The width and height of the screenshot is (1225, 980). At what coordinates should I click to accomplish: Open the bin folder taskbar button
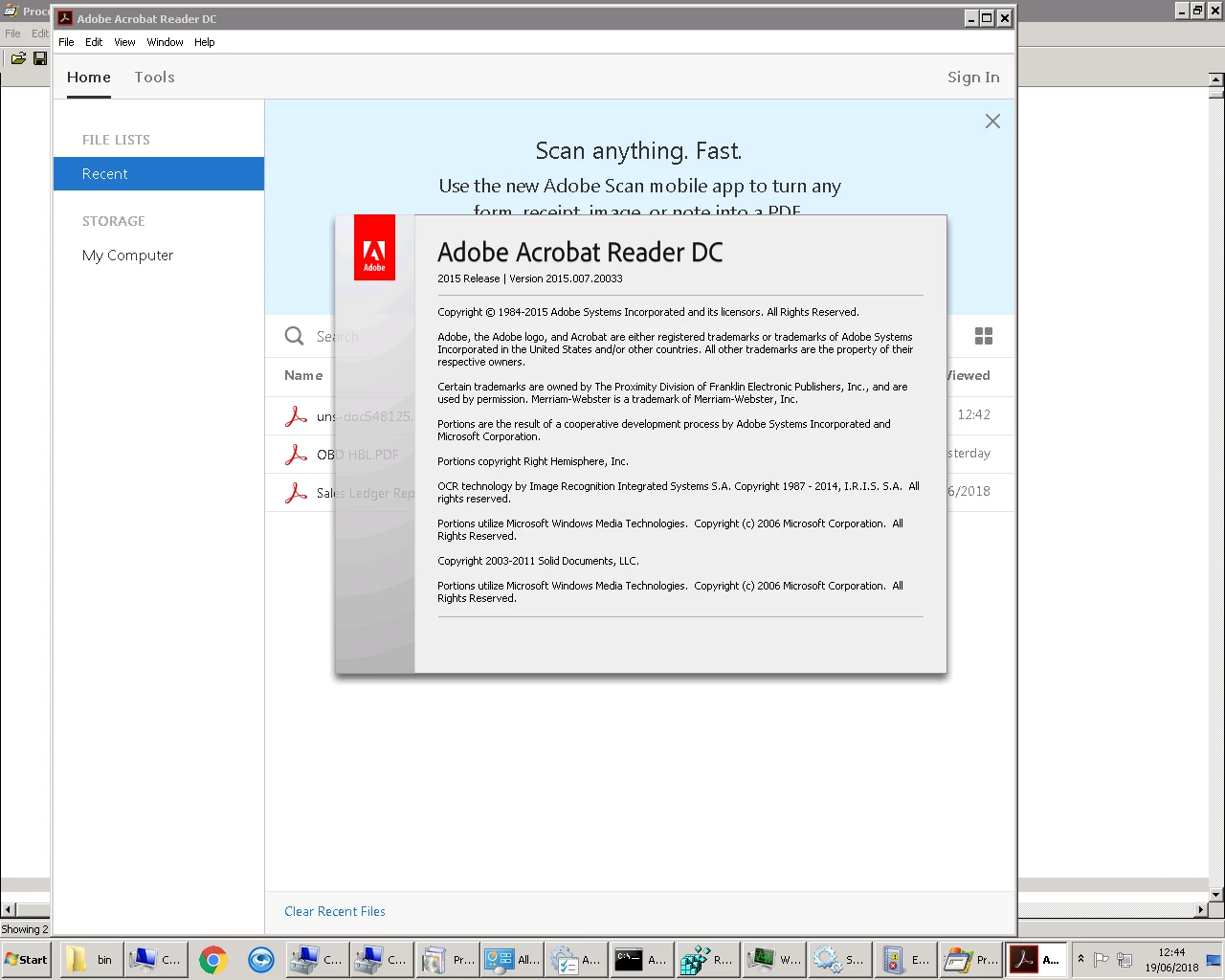coord(93,960)
